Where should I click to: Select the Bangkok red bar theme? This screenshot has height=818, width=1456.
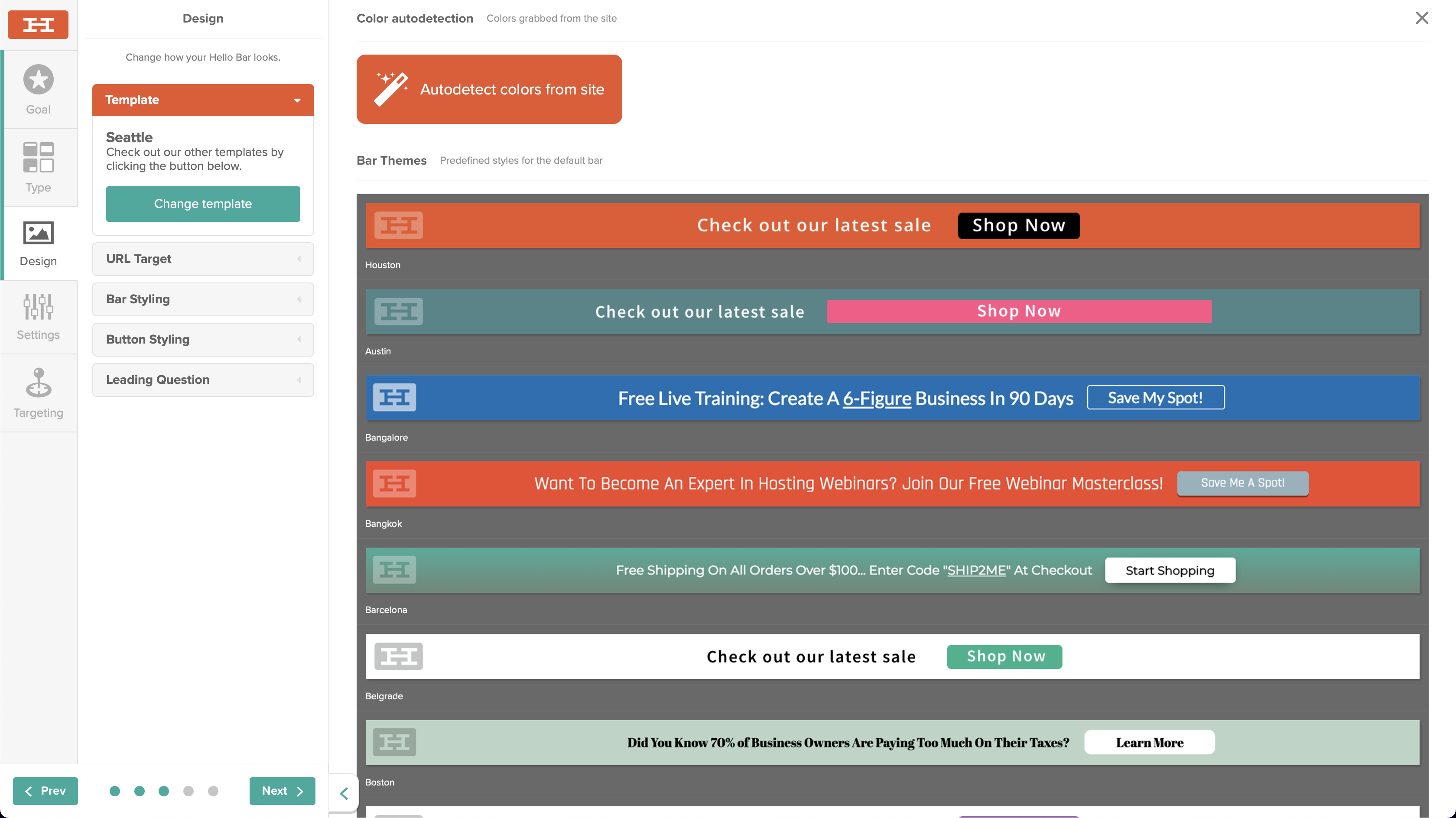pos(893,484)
